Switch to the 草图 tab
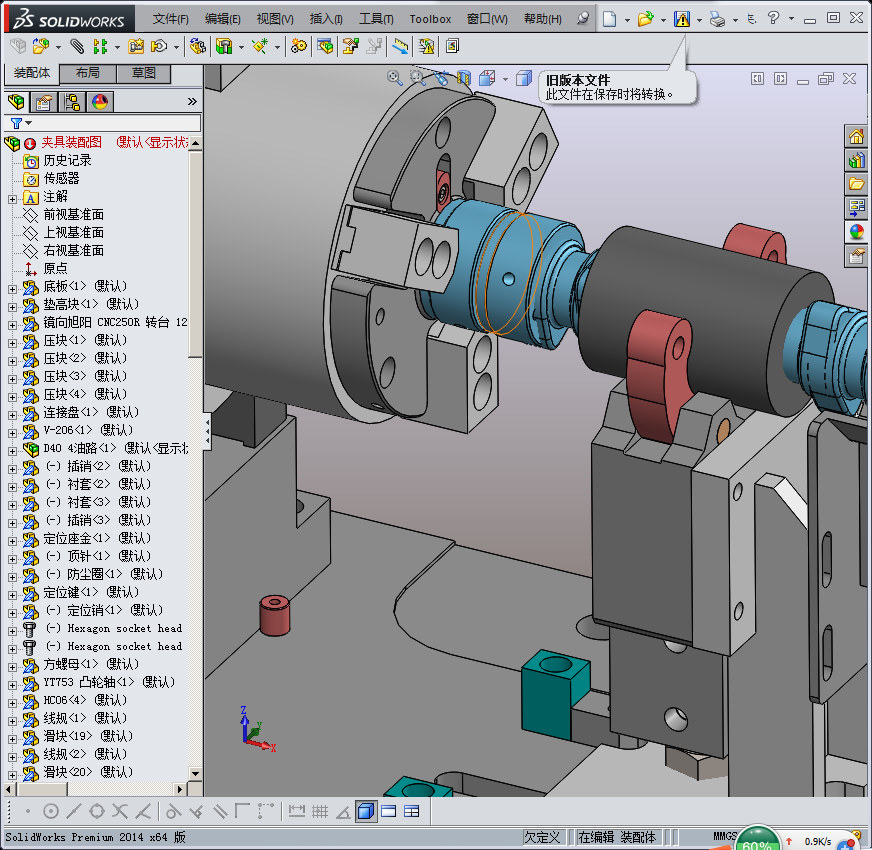 point(143,73)
